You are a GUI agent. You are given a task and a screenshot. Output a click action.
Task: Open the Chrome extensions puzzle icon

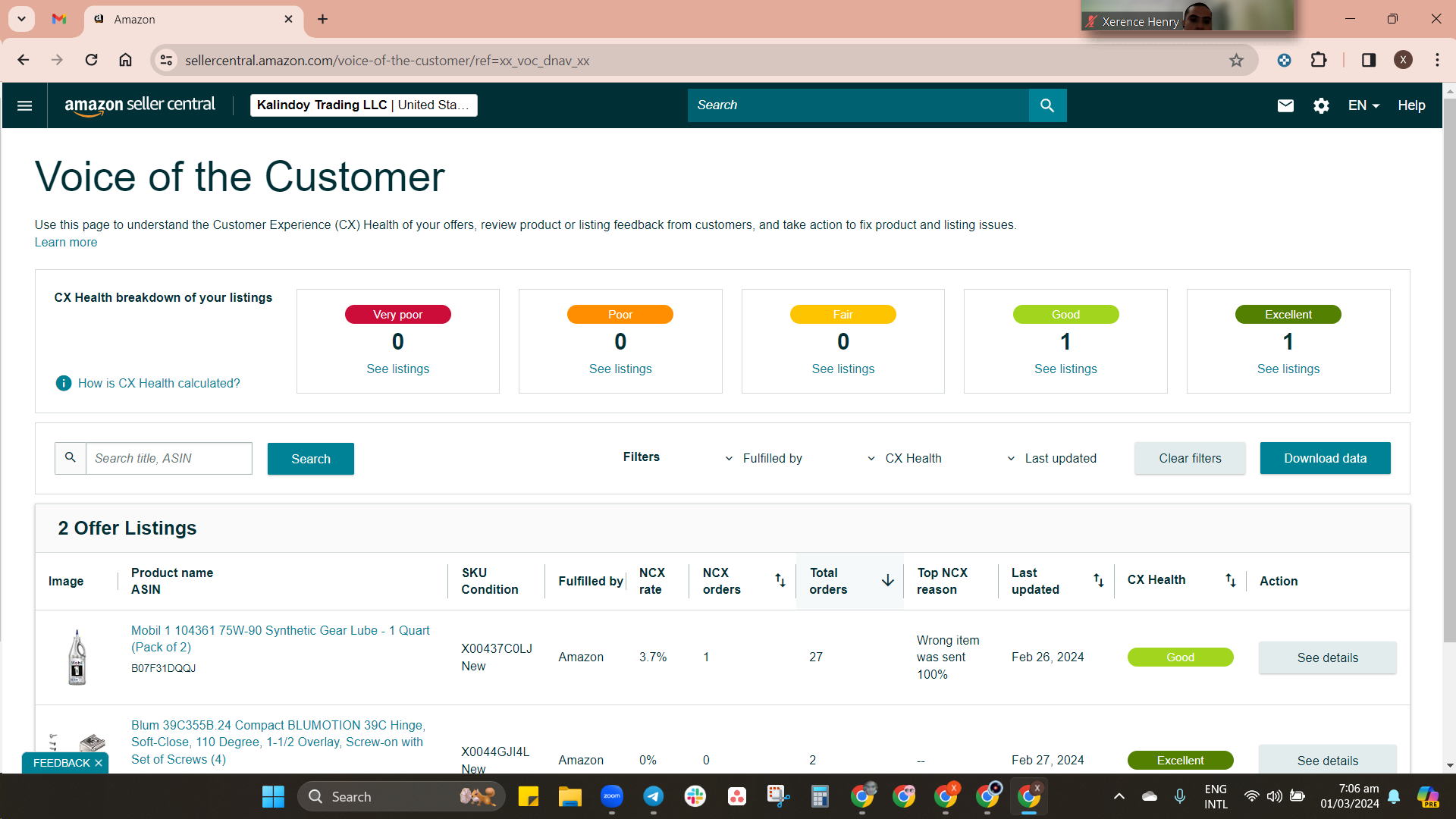pyautogui.click(x=1319, y=60)
